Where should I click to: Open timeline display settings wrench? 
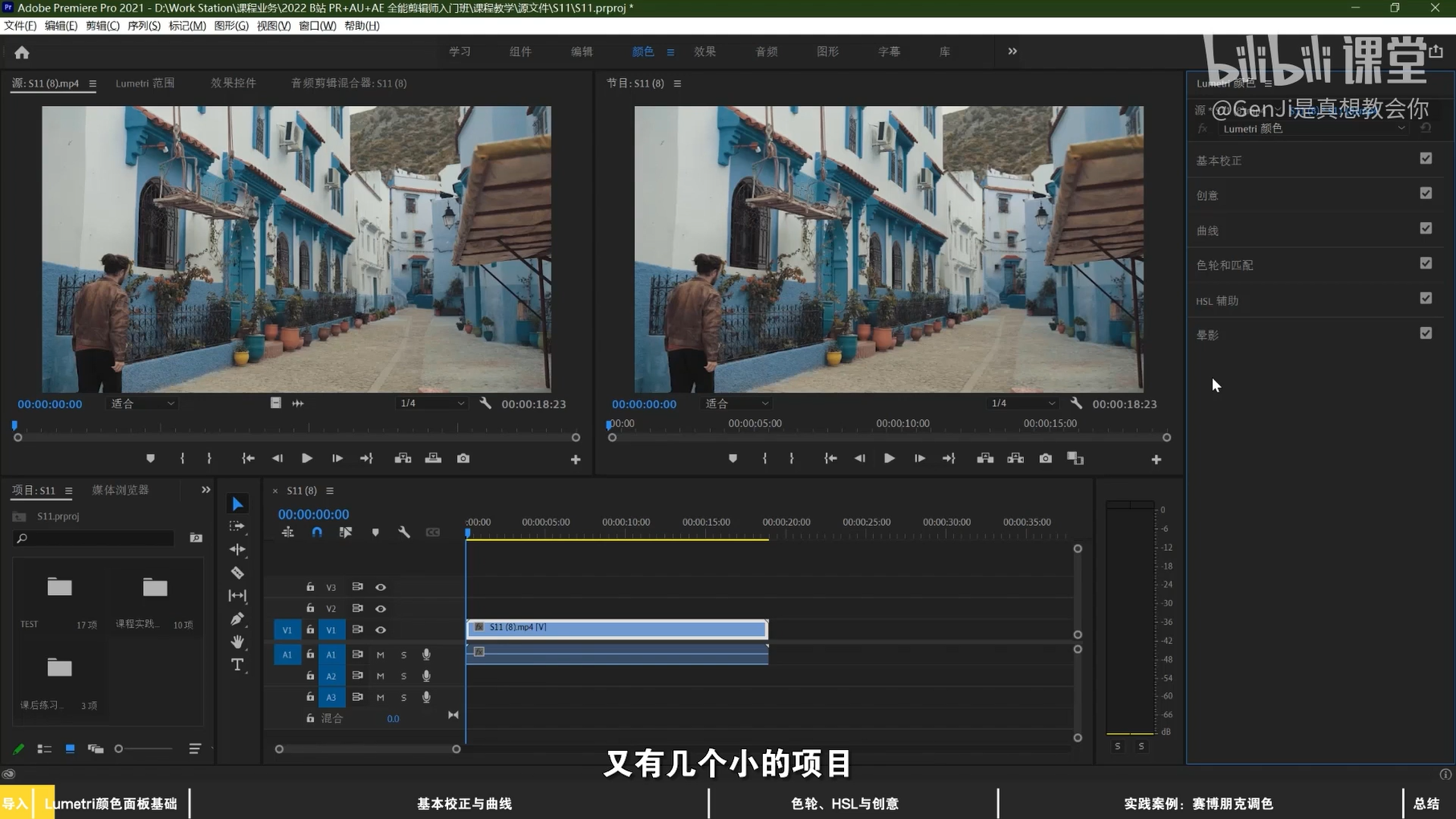coord(404,532)
